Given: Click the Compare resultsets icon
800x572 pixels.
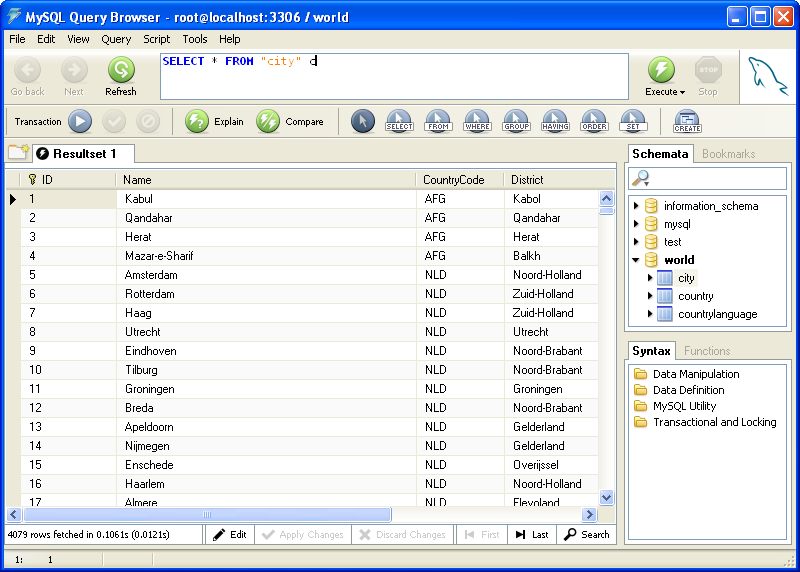Looking at the screenshot, I should [268, 122].
